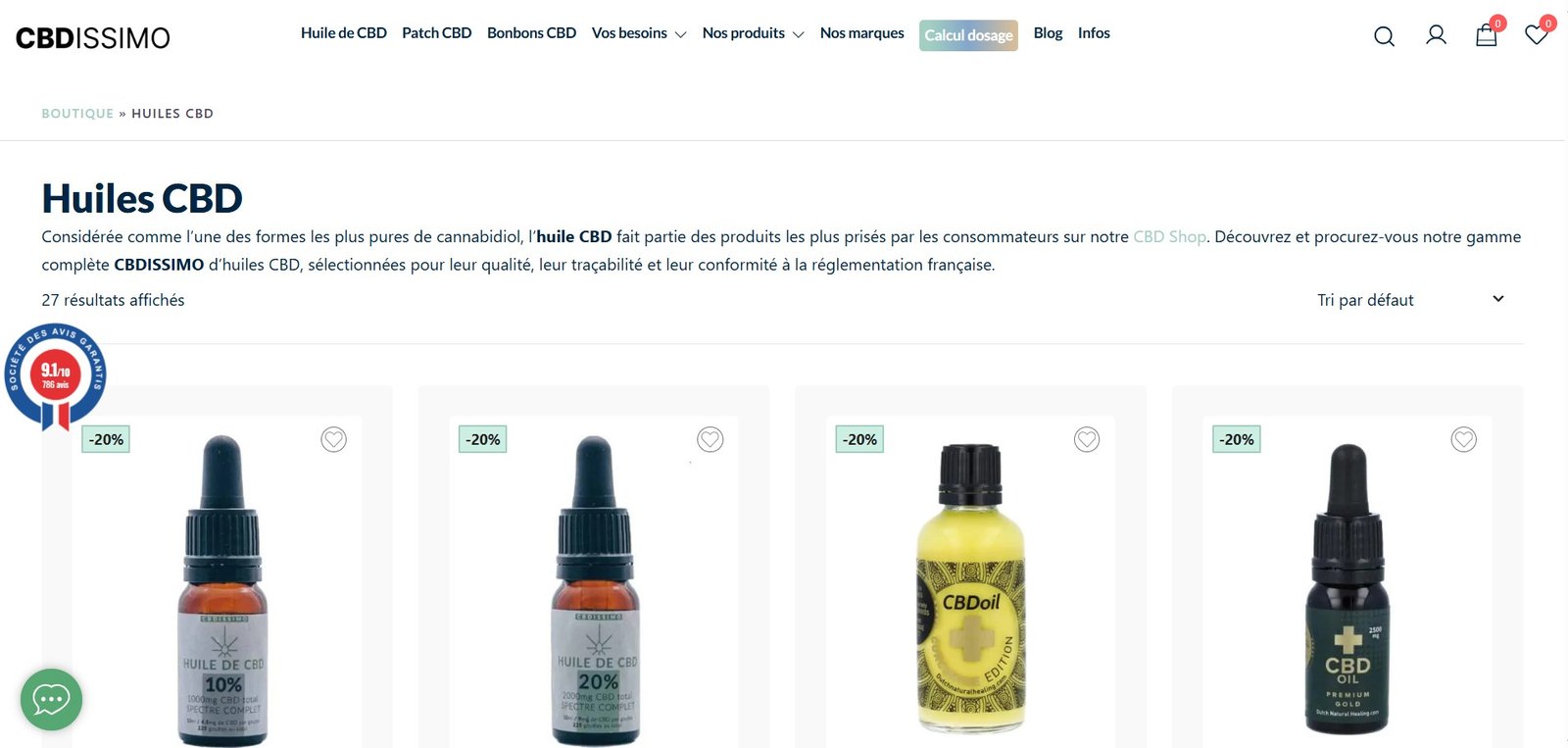The width and height of the screenshot is (1568, 748).
Task: Follow the CBD Shop link in description
Action: point(1169,236)
